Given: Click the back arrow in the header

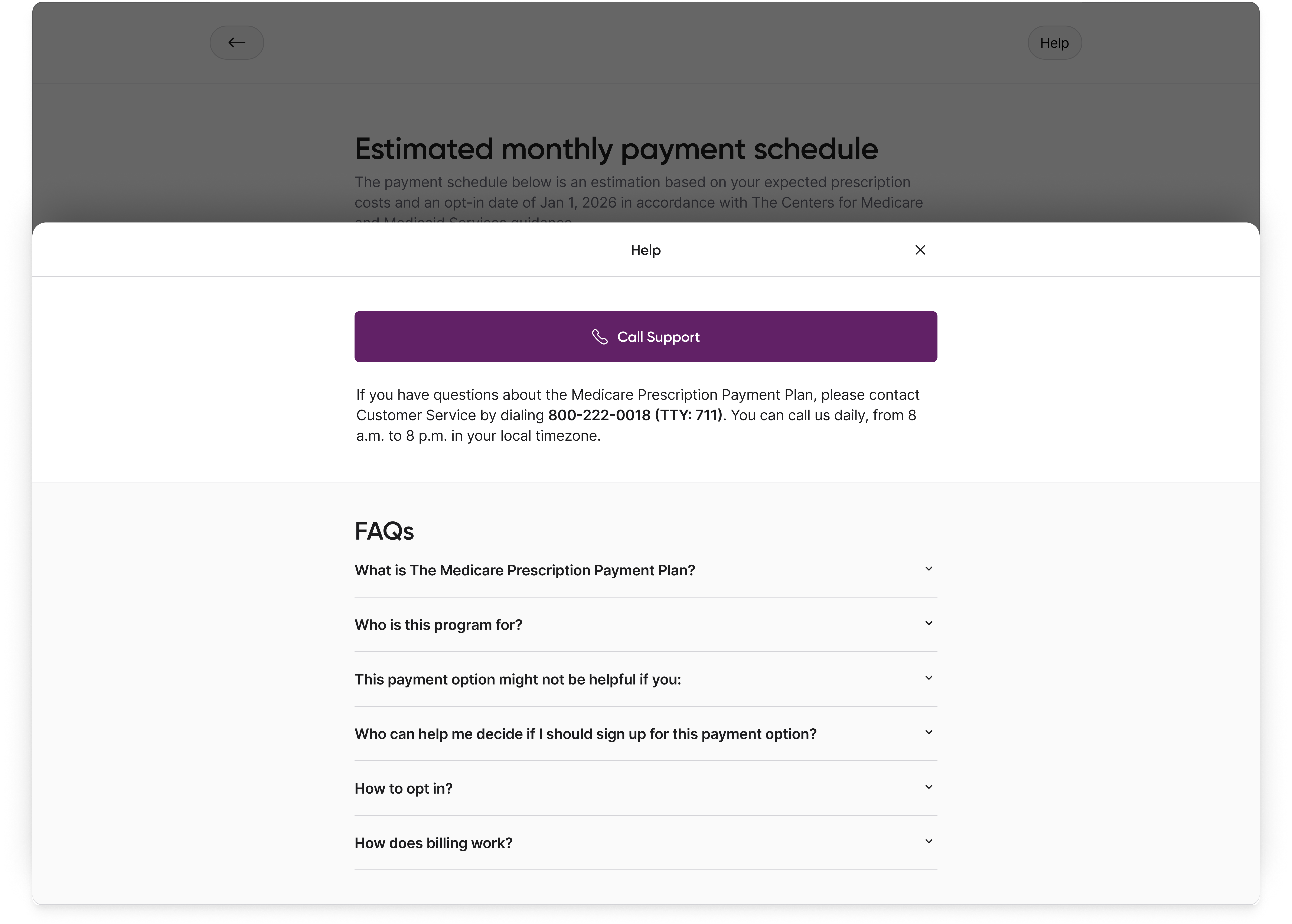Looking at the screenshot, I should point(237,42).
